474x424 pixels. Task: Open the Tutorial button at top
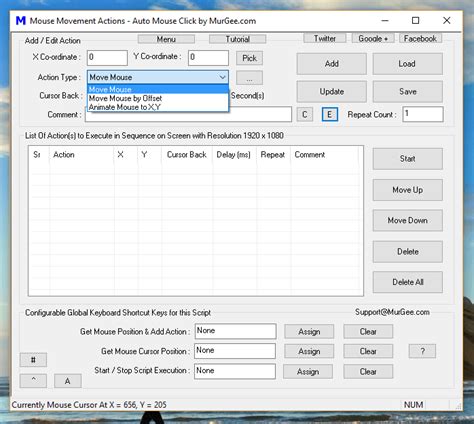(238, 39)
